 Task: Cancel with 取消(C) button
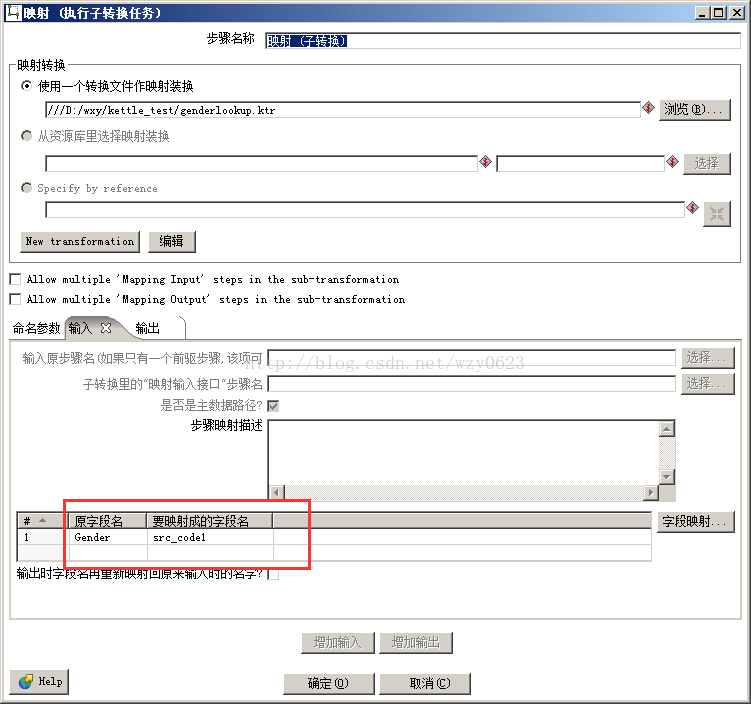[x=425, y=683]
